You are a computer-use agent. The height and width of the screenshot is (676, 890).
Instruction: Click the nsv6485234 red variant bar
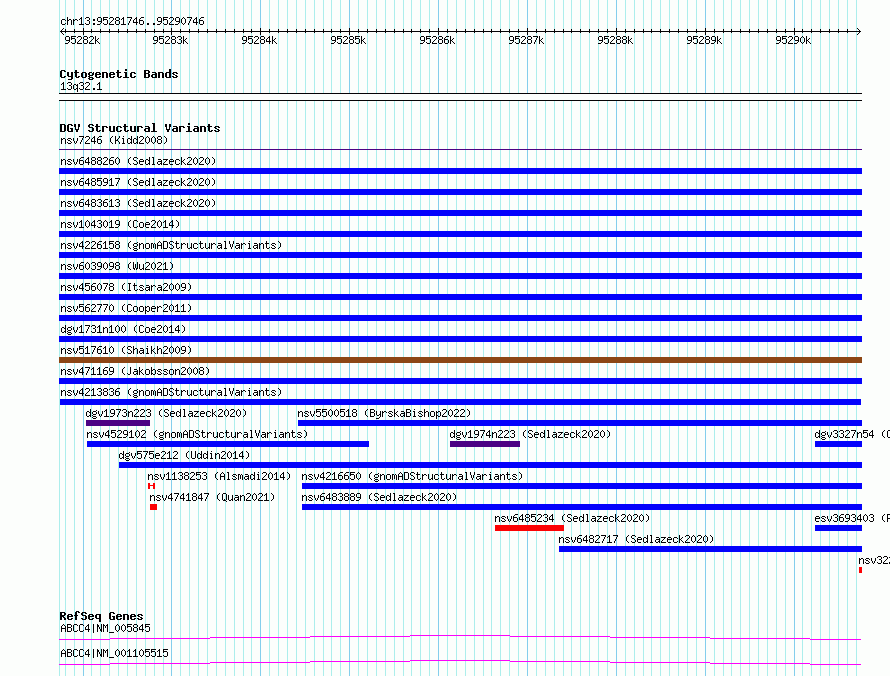coord(529,528)
